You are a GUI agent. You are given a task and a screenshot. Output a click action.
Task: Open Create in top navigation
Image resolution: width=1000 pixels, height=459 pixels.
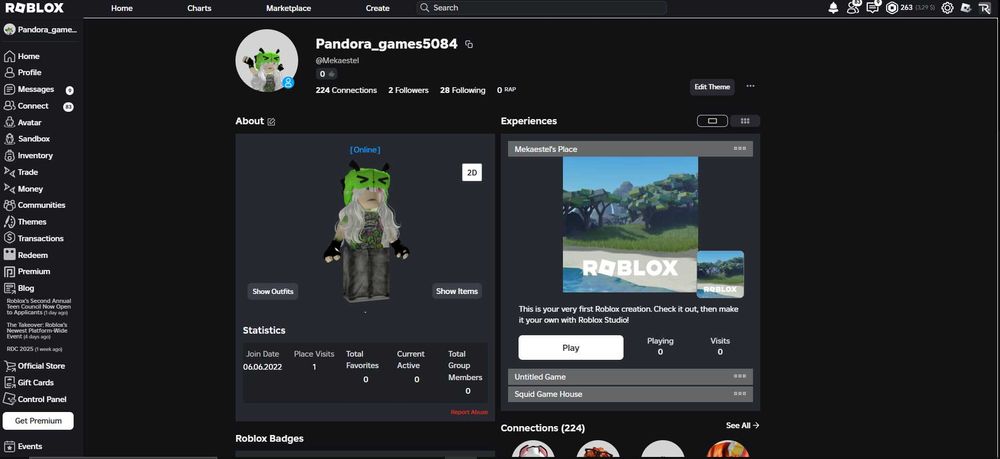coord(378,8)
